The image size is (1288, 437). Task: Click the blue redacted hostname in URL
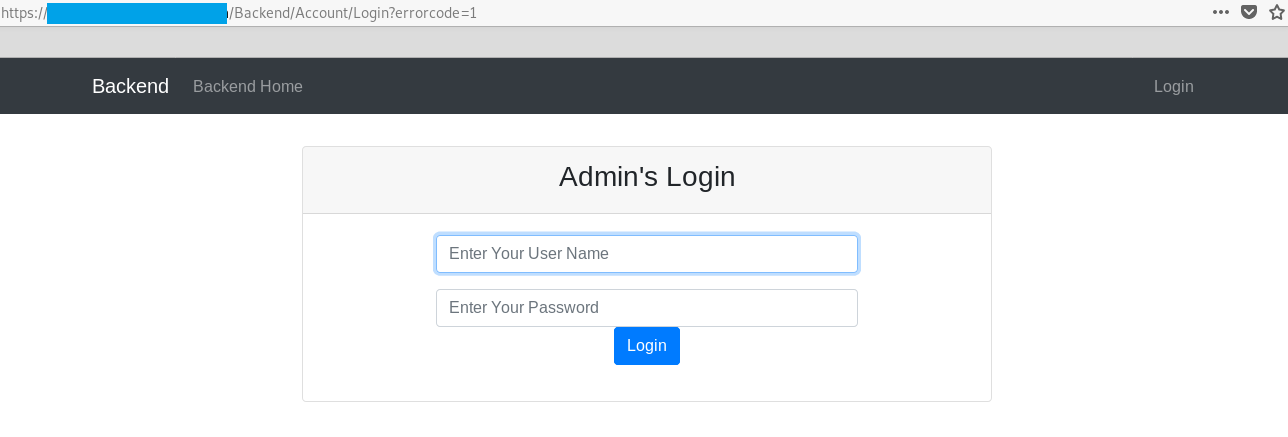pos(137,13)
